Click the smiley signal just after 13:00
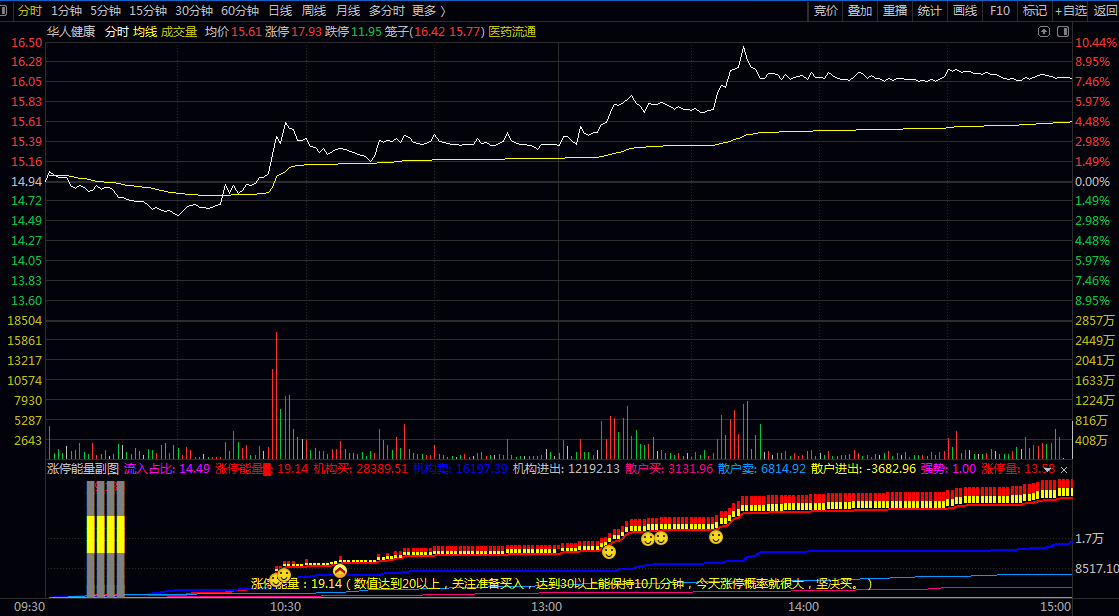 (609, 552)
